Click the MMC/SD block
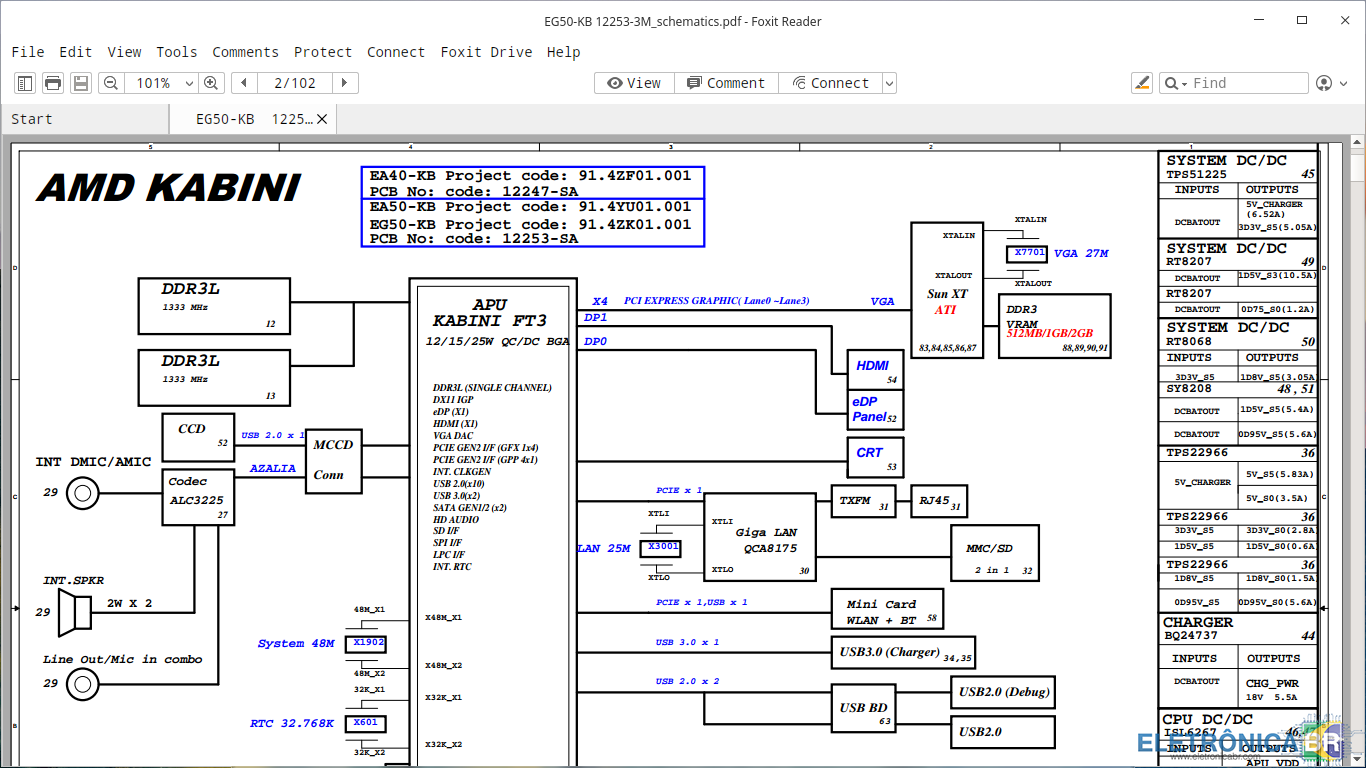 (x=995, y=553)
